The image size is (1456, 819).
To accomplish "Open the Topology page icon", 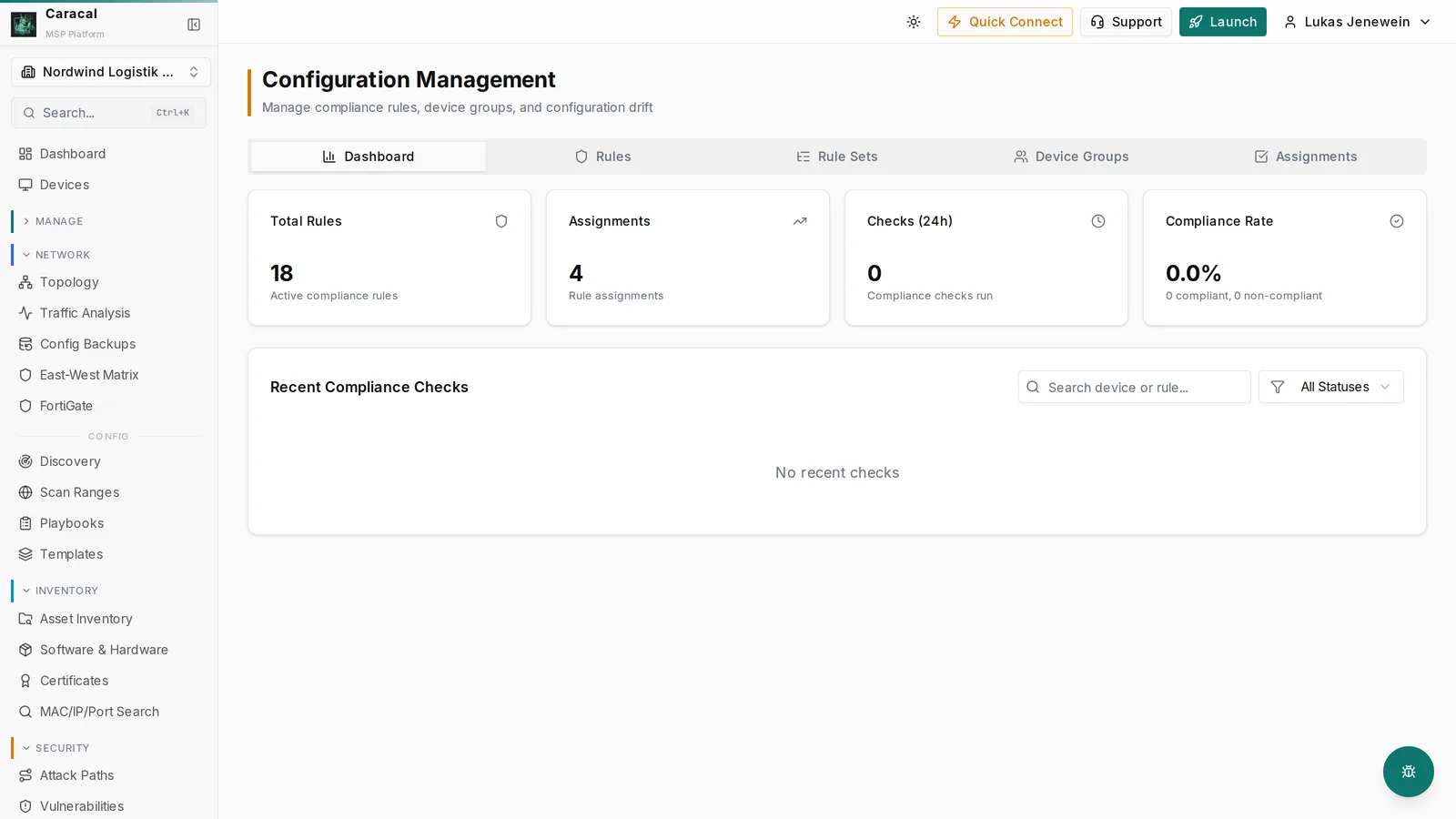I will coord(25,282).
